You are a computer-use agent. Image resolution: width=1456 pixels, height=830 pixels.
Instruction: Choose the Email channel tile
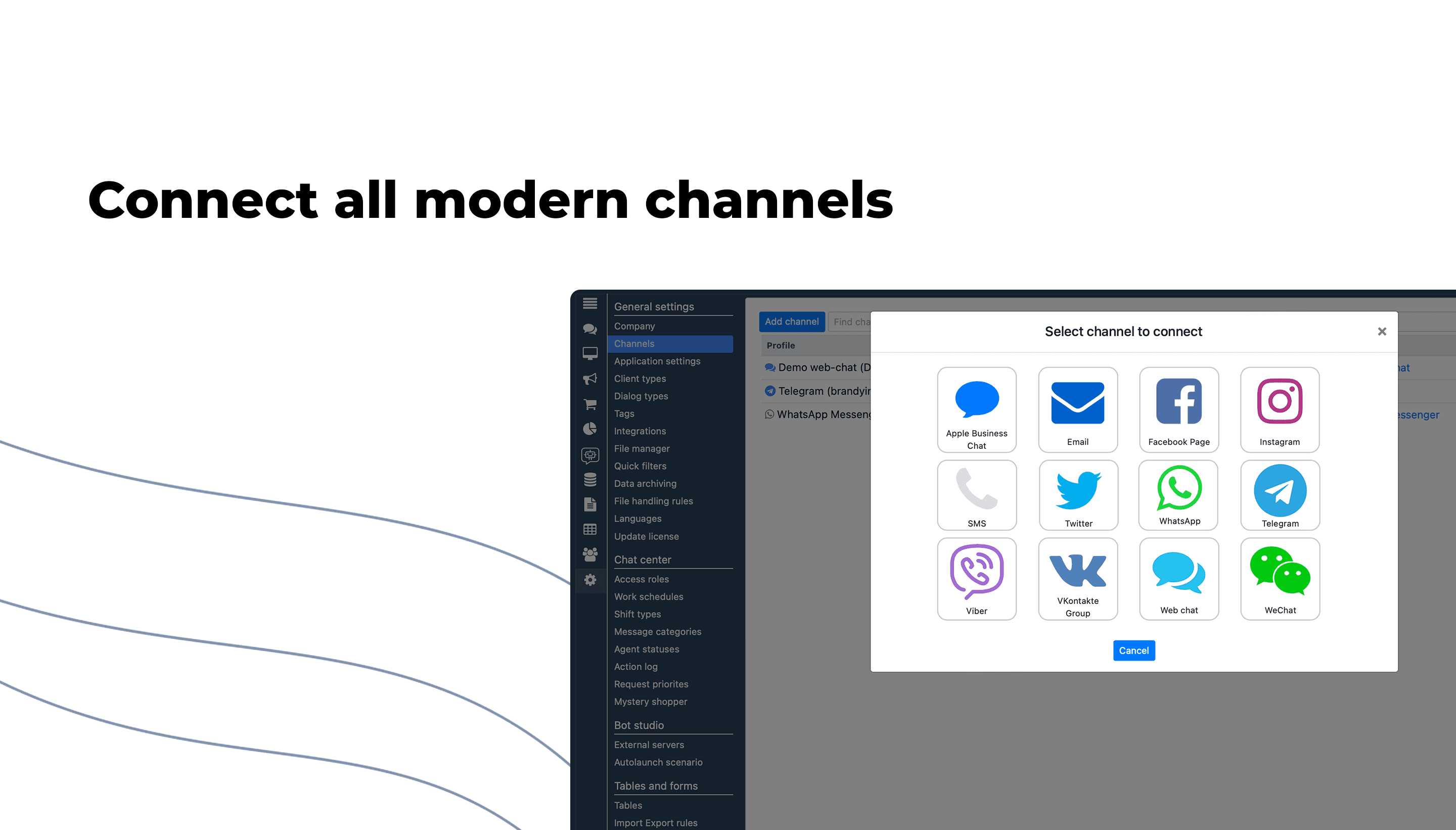pyautogui.click(x=1077, y=409)
